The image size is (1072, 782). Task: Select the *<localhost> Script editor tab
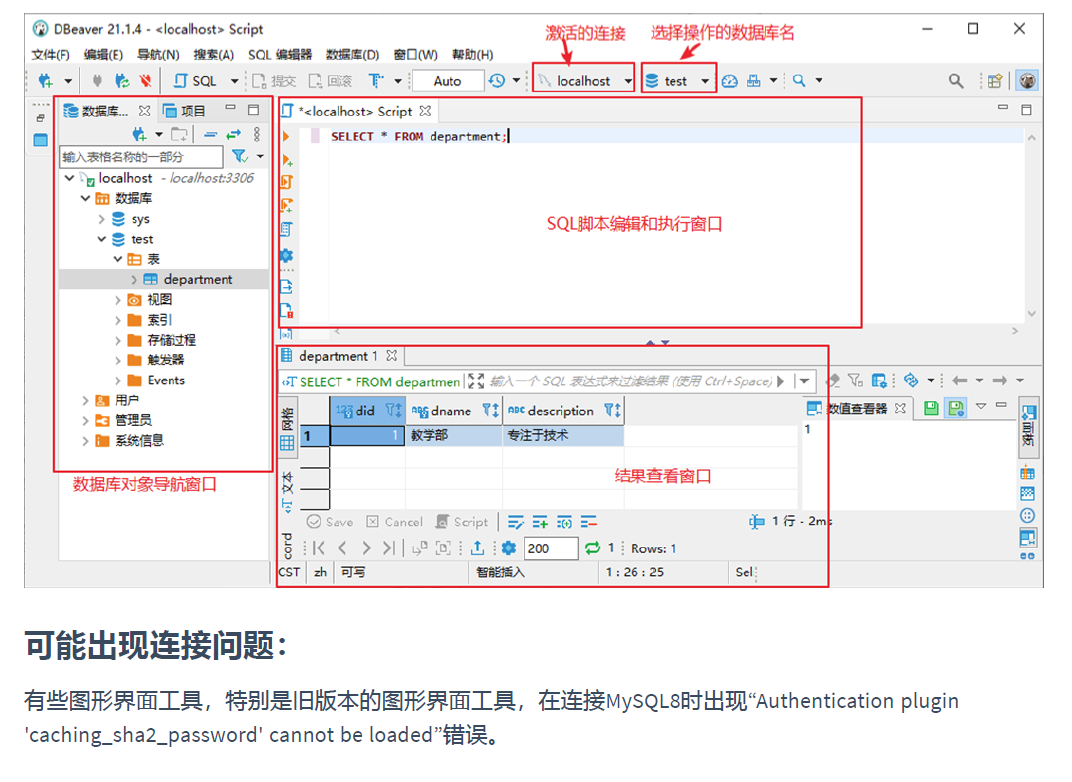point(355,111)
